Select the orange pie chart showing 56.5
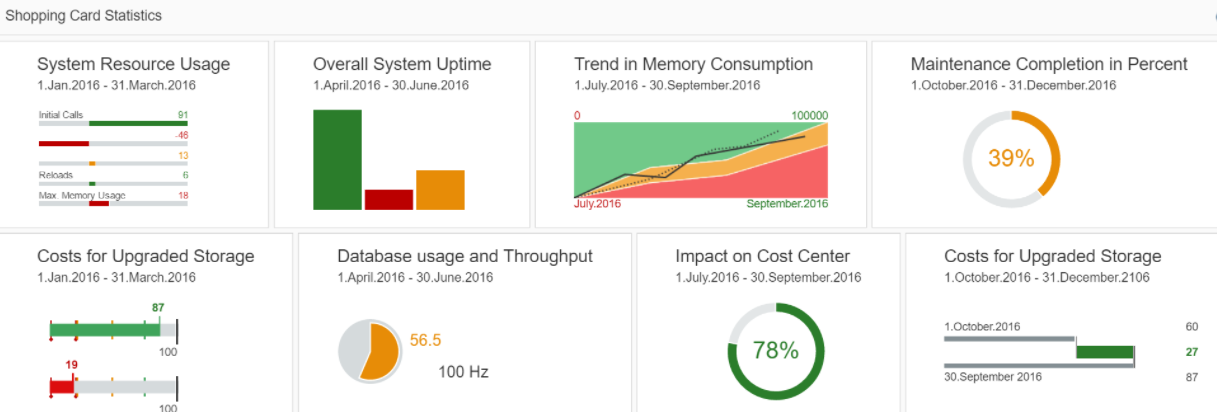Viewport: 1217px width, 412px height. (x=370, y=351)
